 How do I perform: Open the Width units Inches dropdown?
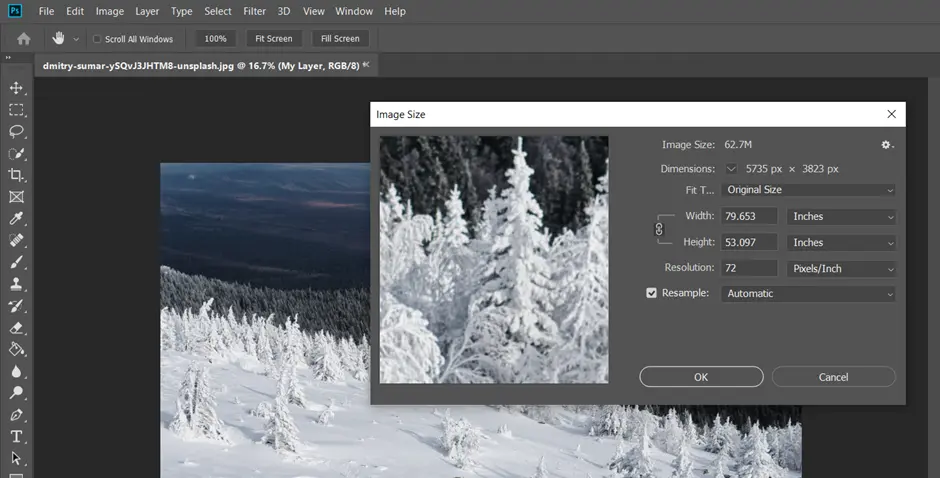tap(841, 217)
